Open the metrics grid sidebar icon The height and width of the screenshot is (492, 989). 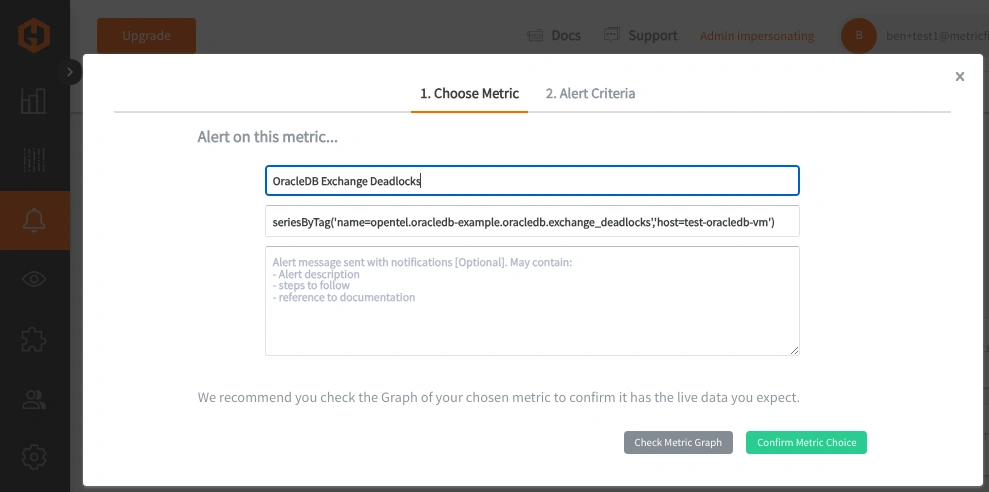pyautogui.click(x=34, y=160)
